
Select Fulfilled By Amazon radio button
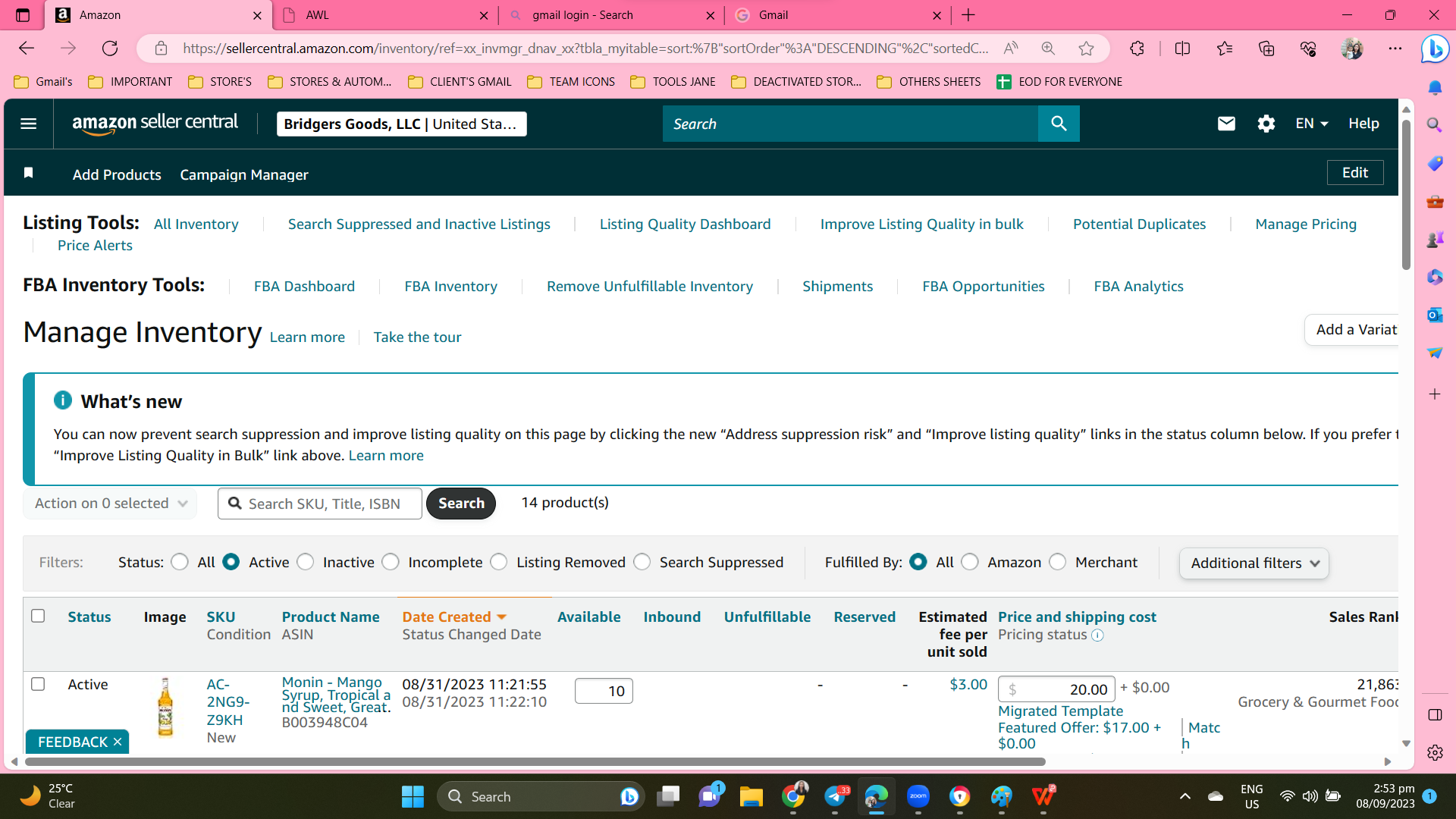(970, 562)
